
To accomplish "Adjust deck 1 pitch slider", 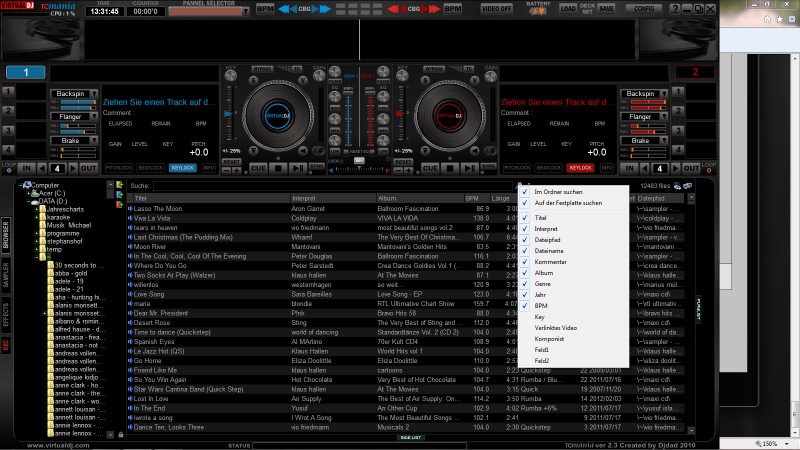I will (228, 114).
